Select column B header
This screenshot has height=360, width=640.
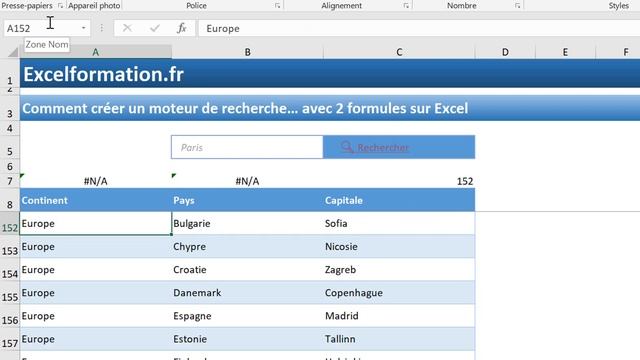click(x=247, y=52)
